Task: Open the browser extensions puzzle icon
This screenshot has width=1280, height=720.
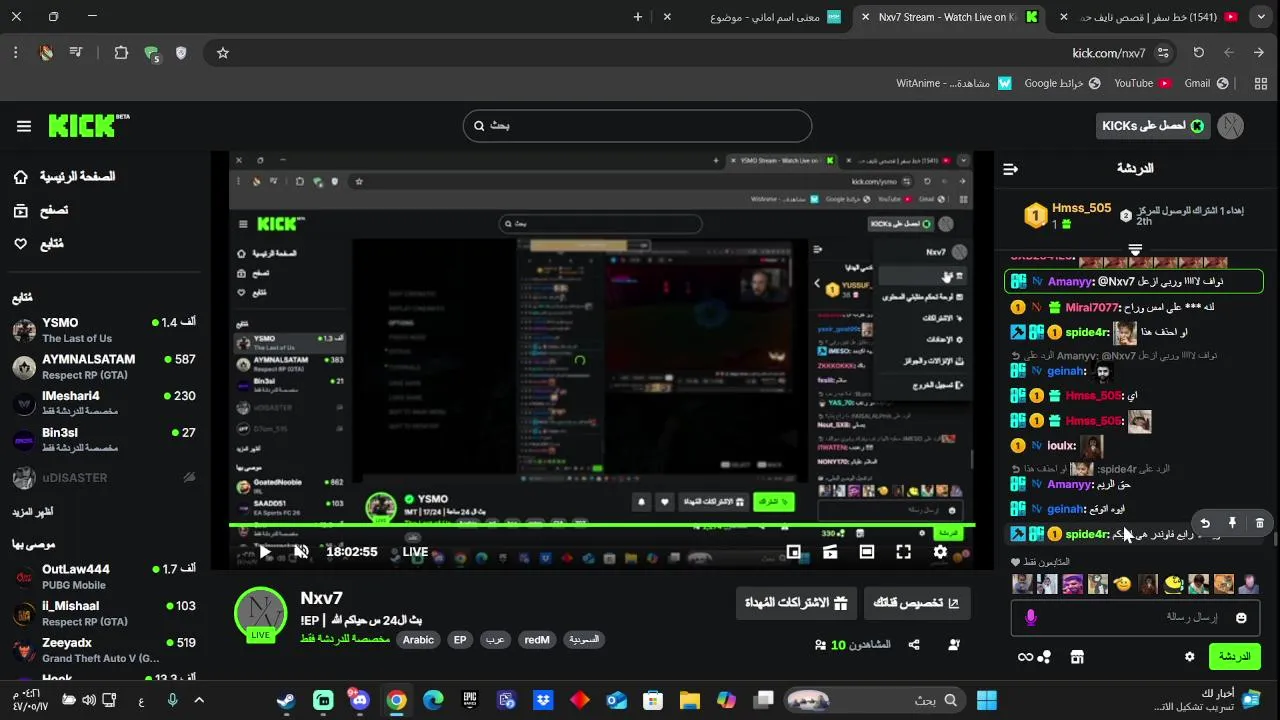Action: pyautogui.click(x=121, y=53)
